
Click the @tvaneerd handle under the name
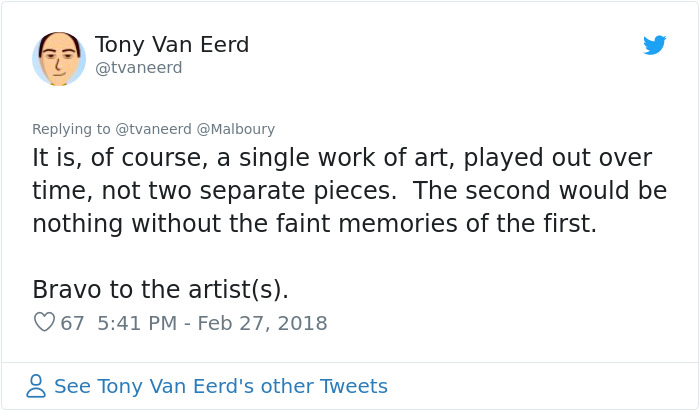(x=139, y=68)
